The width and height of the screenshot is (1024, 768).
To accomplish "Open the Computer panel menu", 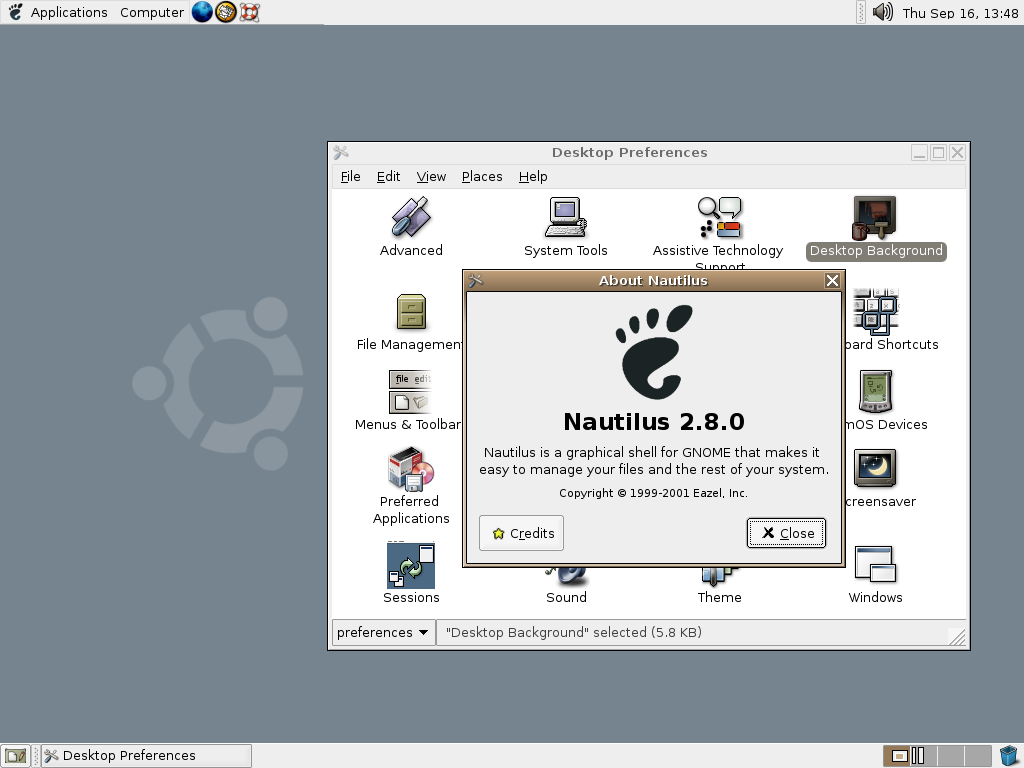I will tap(152, 12).
